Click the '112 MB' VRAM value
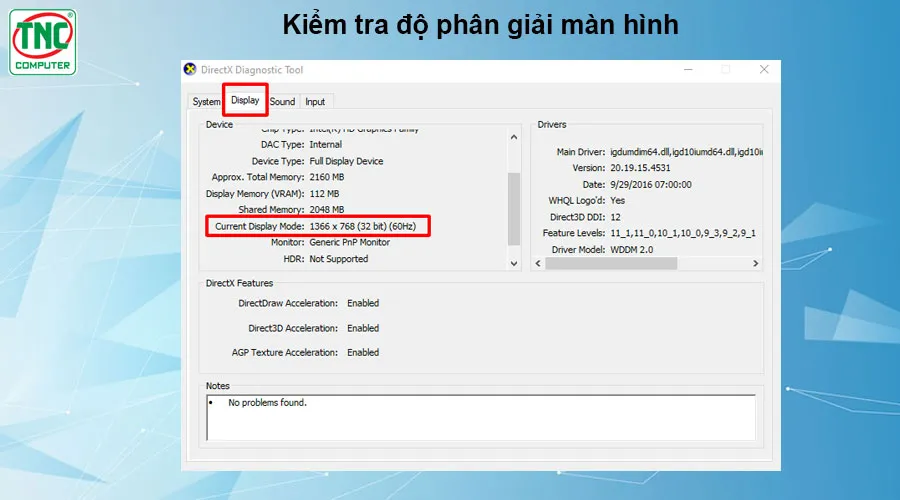The width and height of the screenshot is (900, 500). [x=324, y=194]
